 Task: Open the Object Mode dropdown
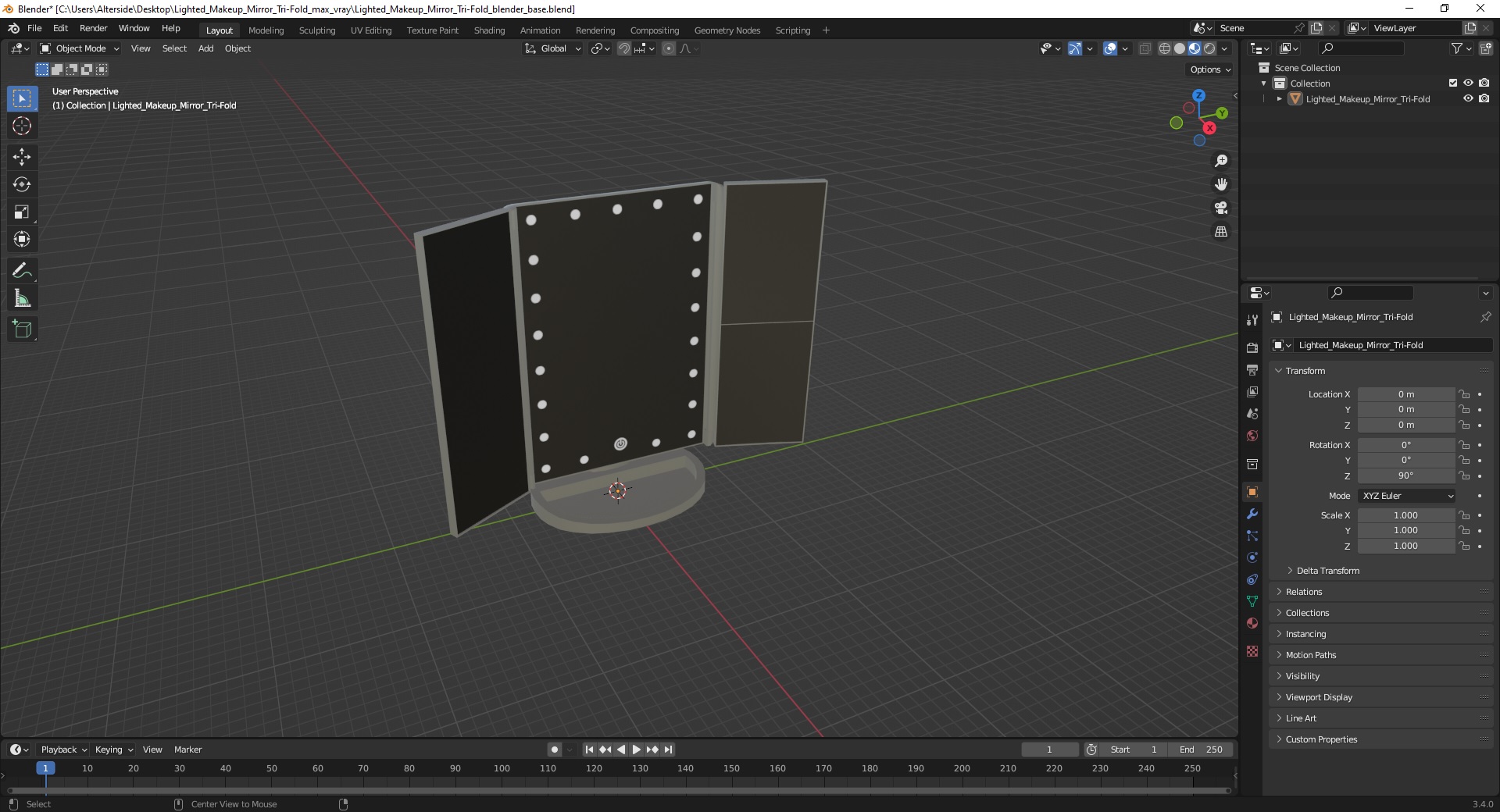tap(80, 48)
